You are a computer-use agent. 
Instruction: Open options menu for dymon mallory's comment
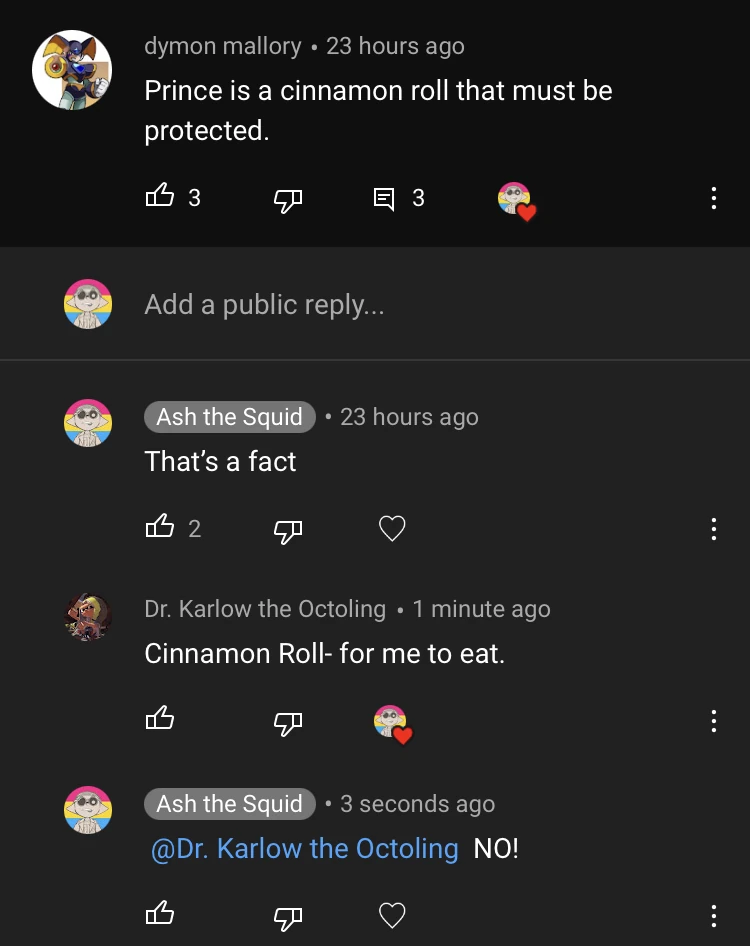(x=713, y=198)
